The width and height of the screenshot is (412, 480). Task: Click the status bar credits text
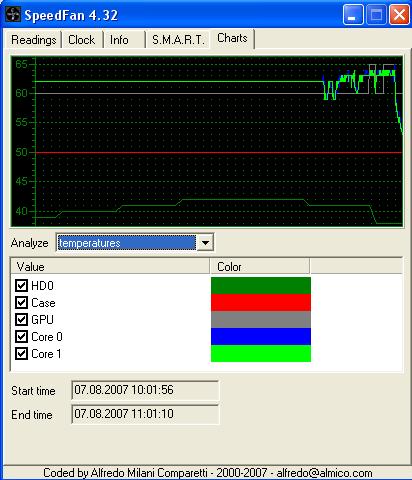pyautogui.click(x=208, y=473)
